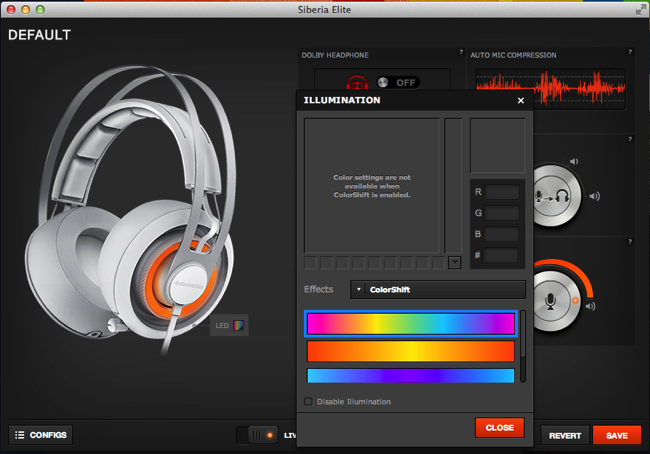Image resolution: width=650 pixels, height=454 pixels.
Task: Open Auto Mic Compression help question mark
Action: tap(630, 52)
